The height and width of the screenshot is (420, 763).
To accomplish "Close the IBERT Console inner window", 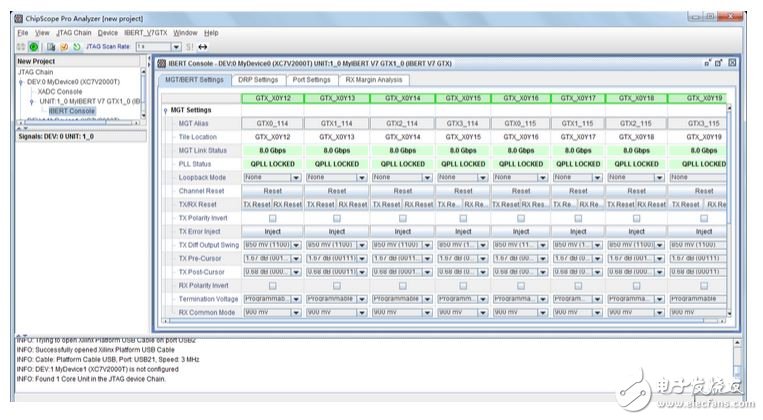I will [731, 64].
